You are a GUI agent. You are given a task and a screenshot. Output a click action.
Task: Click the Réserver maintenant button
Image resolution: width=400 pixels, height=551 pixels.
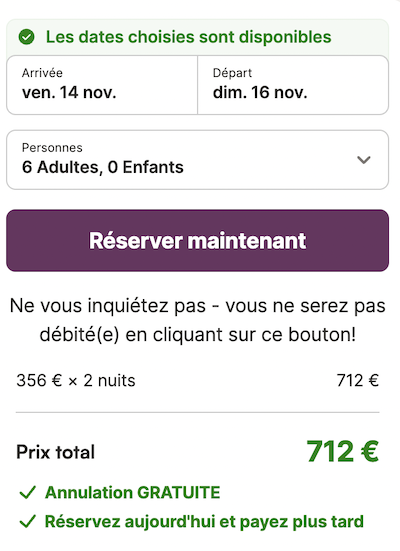pyautogui.click(x=198, y=241)
